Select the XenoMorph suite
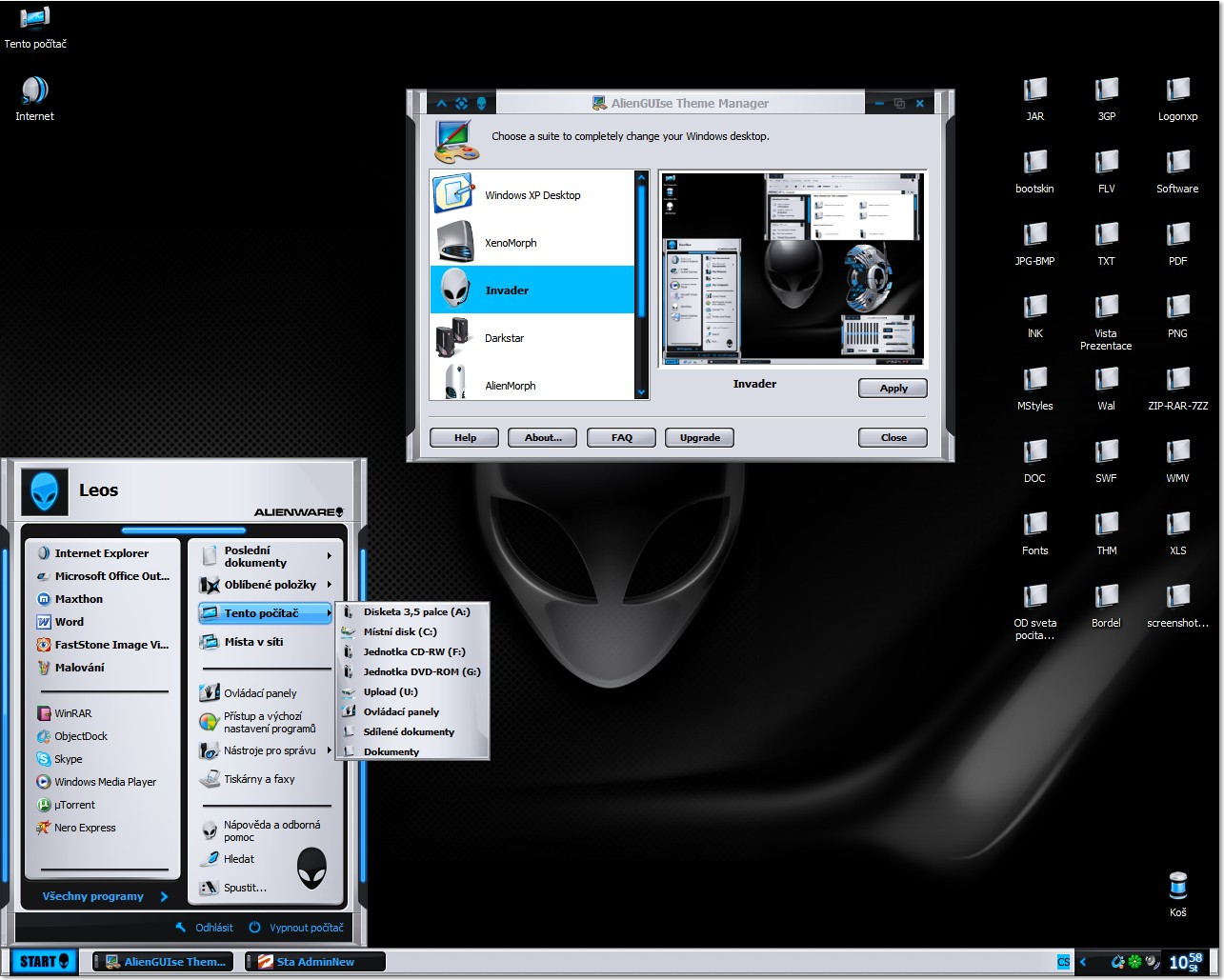This screenshot has height=980, width=1224. pos(532,242)
